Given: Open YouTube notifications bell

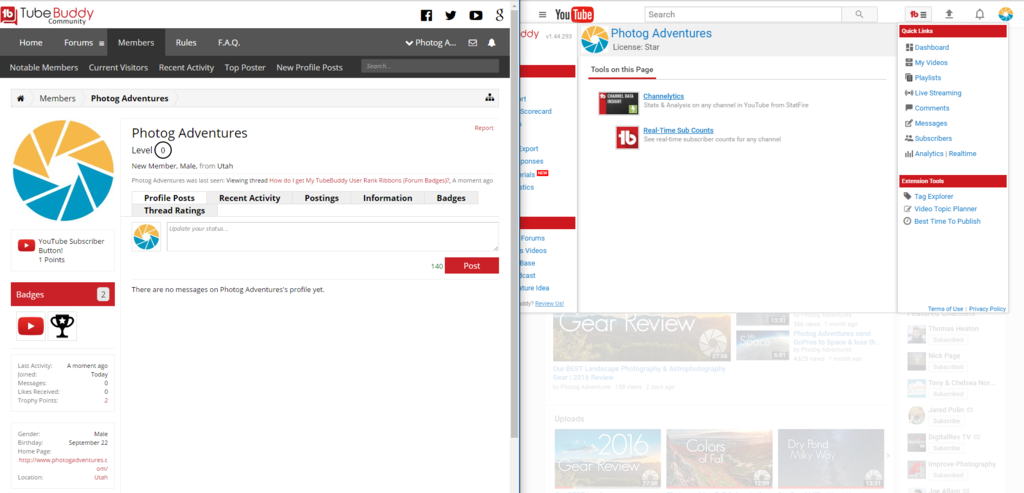Looking at the screenshot, I should tap(980, 14).
